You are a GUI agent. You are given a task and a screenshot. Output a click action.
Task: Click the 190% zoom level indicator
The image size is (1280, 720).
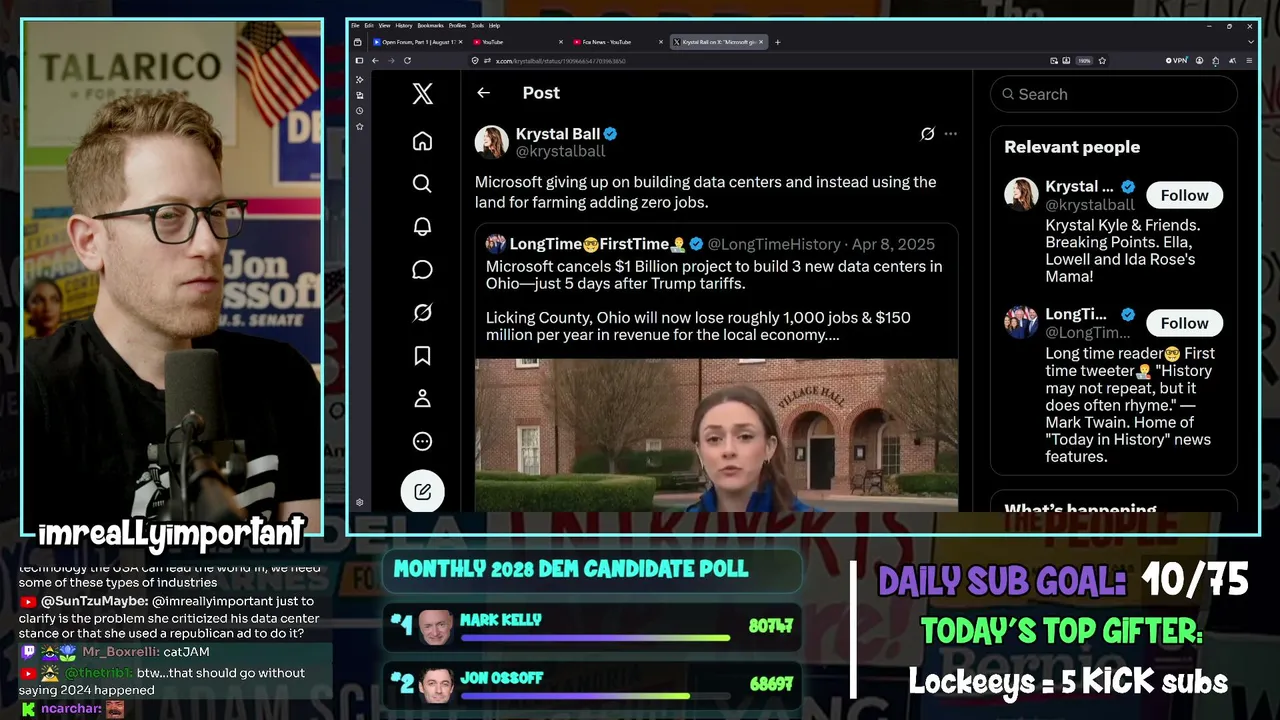point(1084,61)
